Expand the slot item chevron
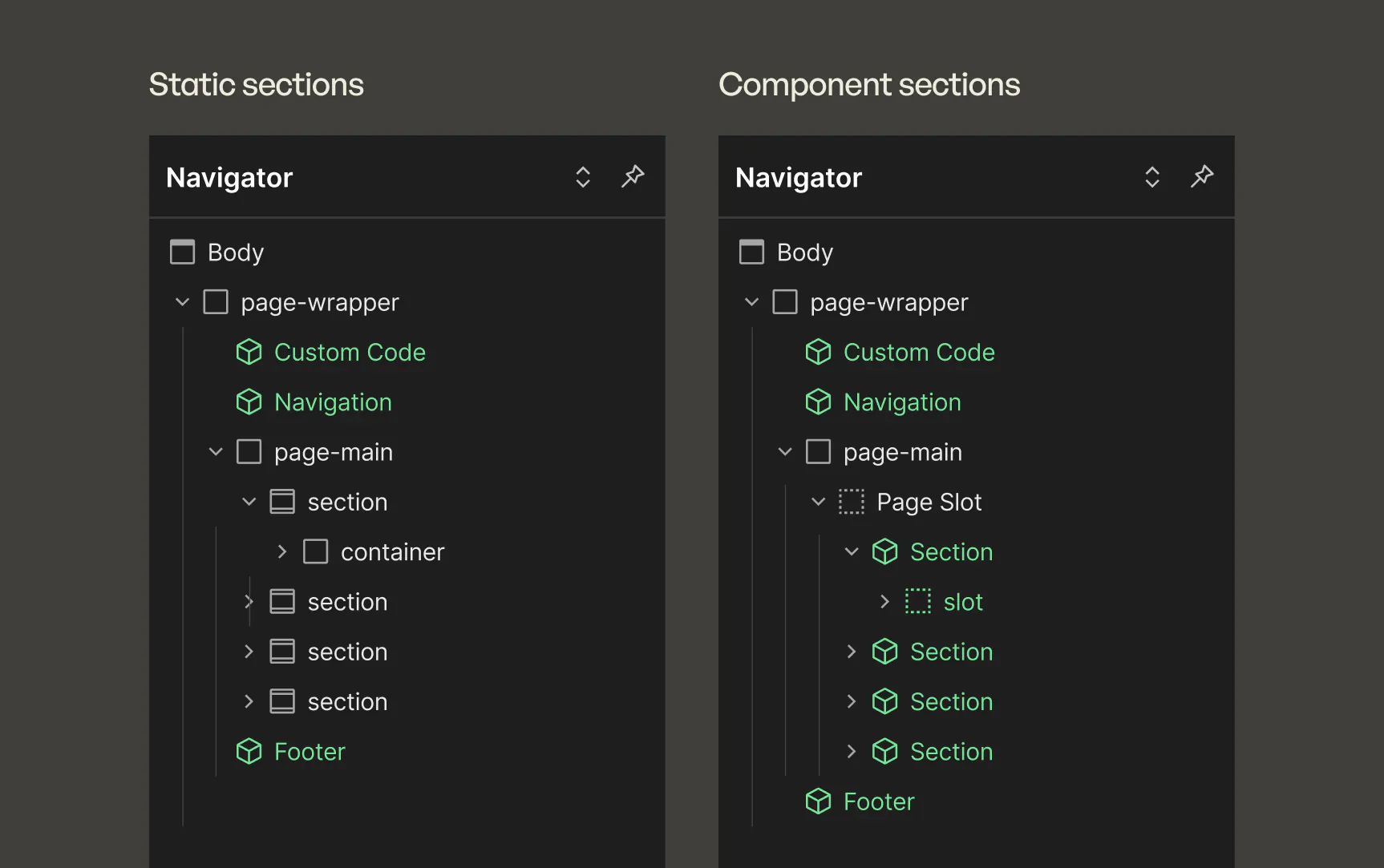This screenshot has height=868, width=1384. pyautogui.click(x=884, y=601)
